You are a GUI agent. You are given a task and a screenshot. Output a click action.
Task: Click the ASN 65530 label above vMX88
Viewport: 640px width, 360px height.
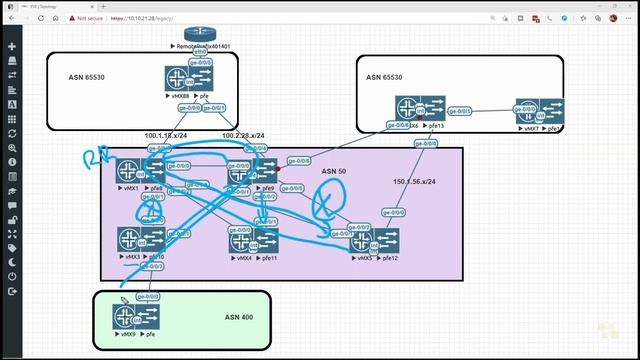click(87, 77)
